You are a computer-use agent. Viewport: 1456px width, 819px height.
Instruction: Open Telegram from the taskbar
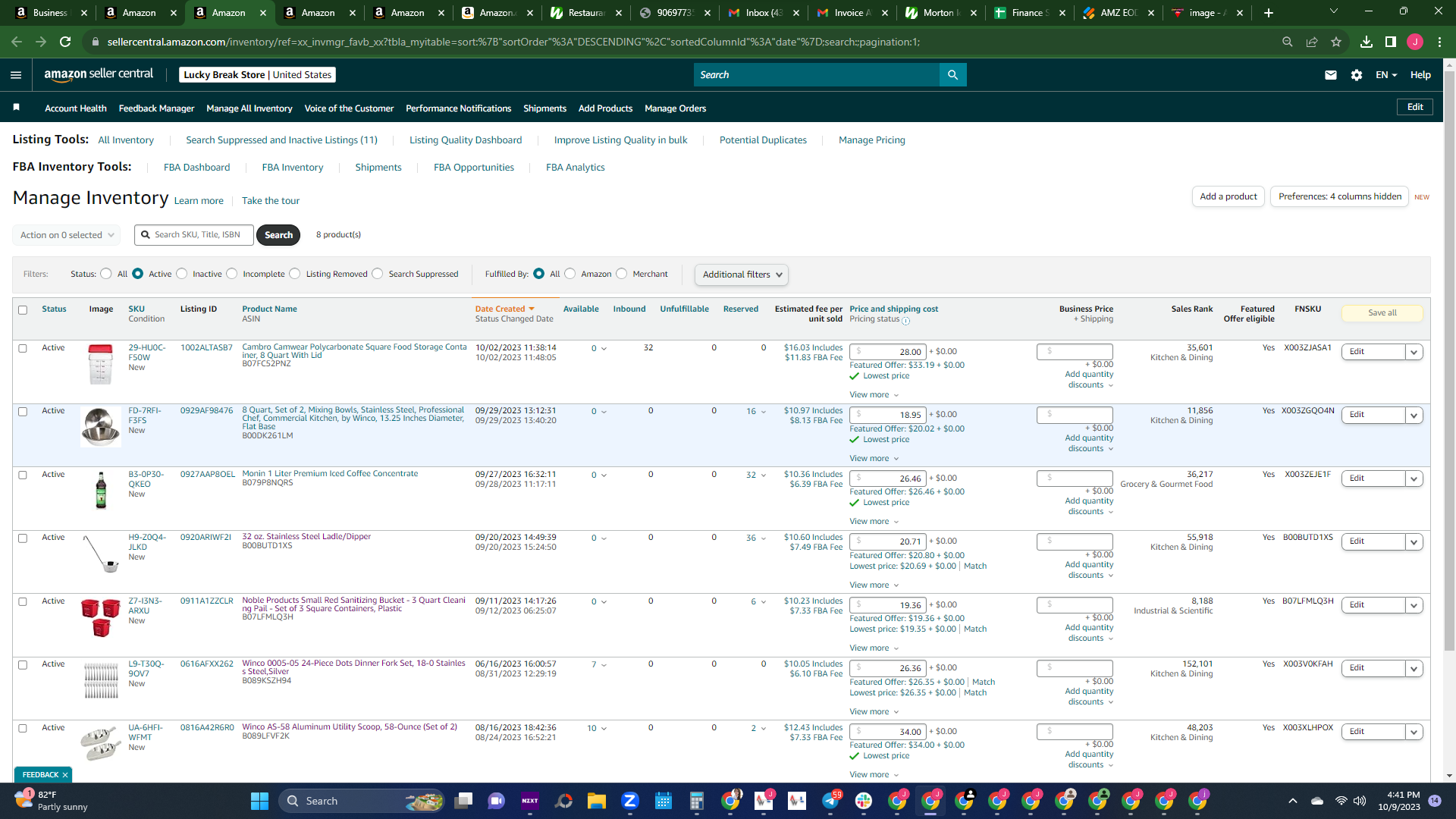point(831,801)
